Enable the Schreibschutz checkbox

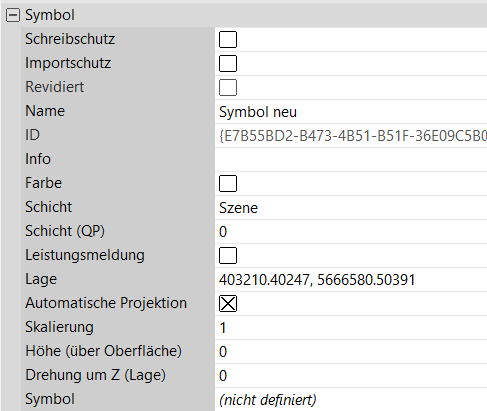(x=228, y=40)
